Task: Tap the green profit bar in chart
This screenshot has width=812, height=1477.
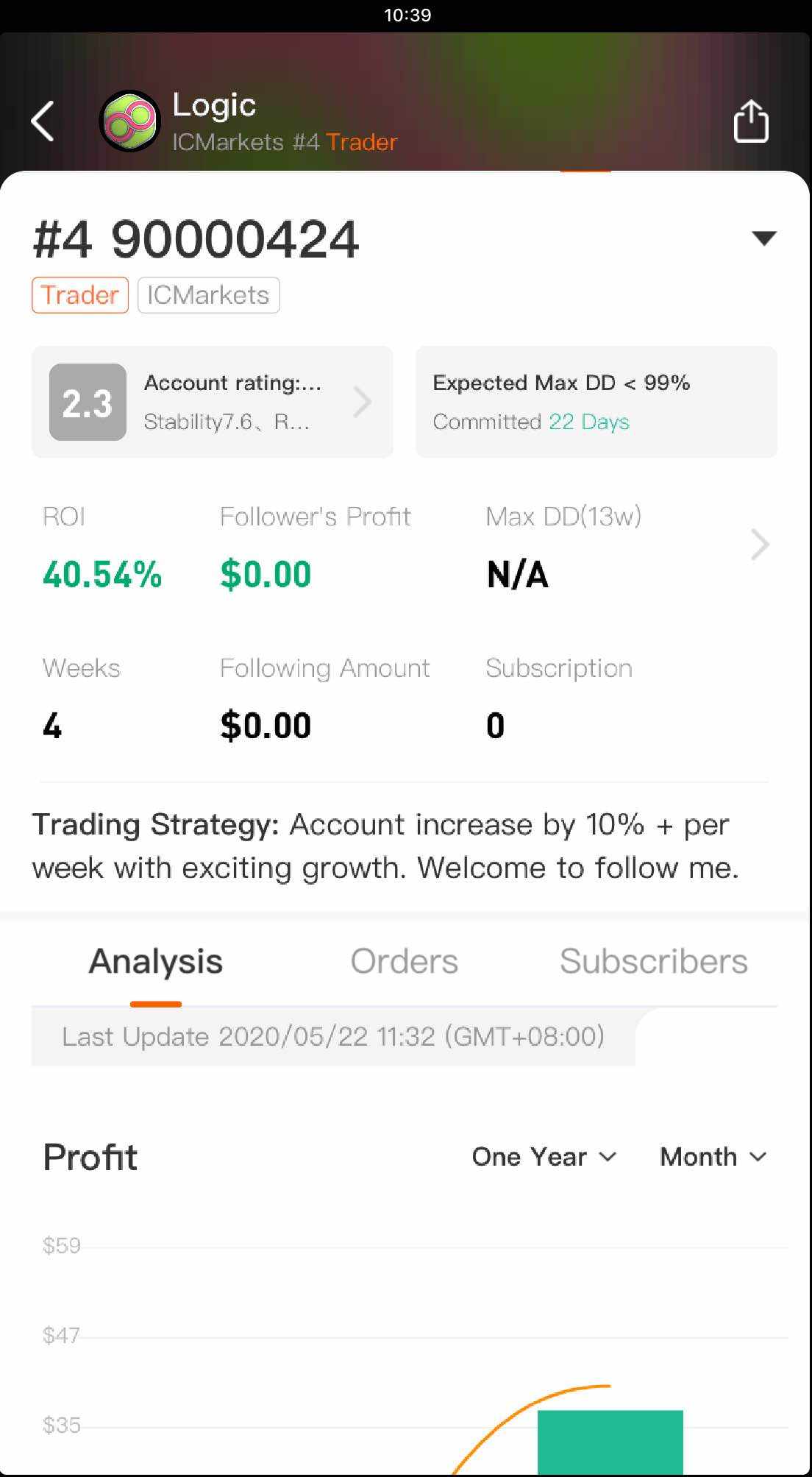Action: tap(610, 1441)
